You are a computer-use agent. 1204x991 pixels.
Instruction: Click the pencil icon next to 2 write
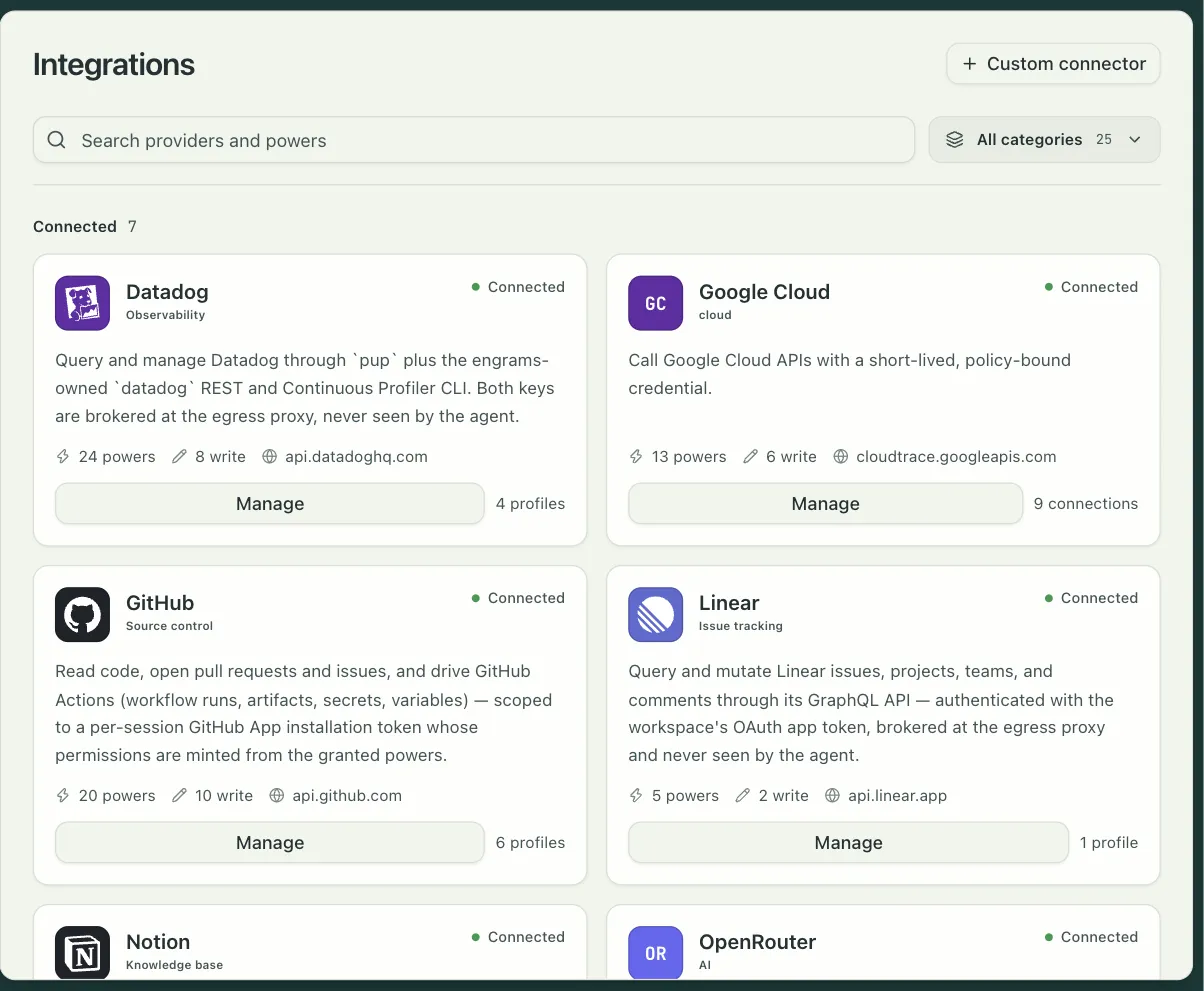pos(743,796)
